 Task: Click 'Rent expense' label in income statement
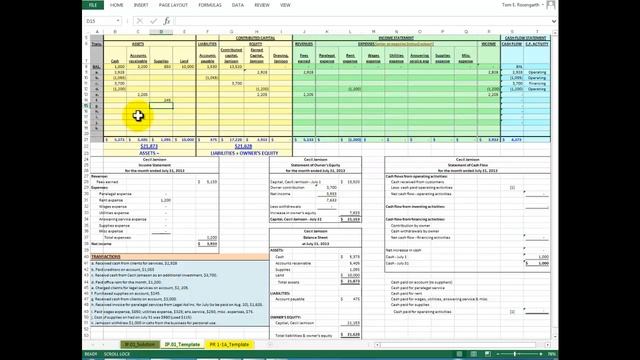[111, 200]
